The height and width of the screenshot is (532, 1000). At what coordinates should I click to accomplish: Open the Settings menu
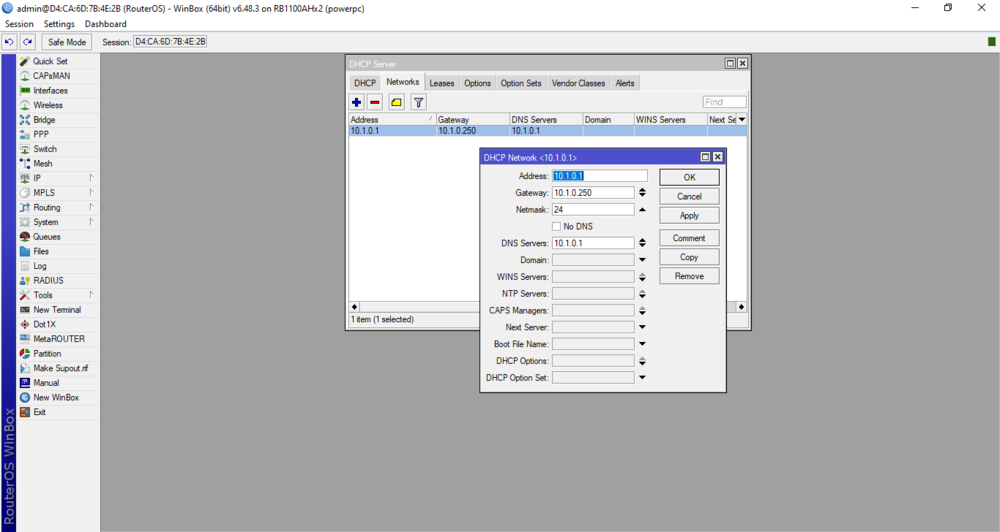click(59, 24)
